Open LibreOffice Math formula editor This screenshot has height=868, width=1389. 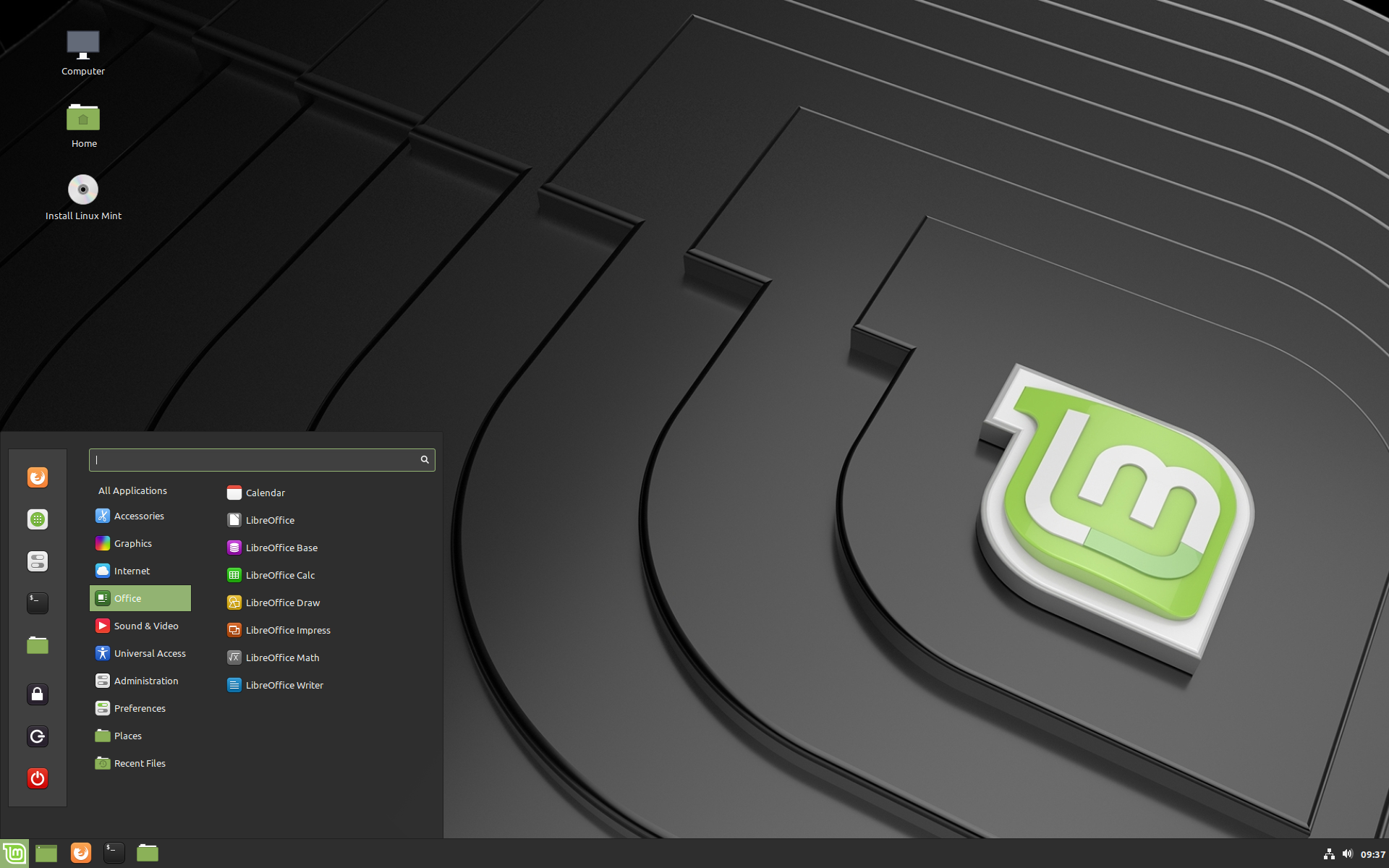coord(283,657)
